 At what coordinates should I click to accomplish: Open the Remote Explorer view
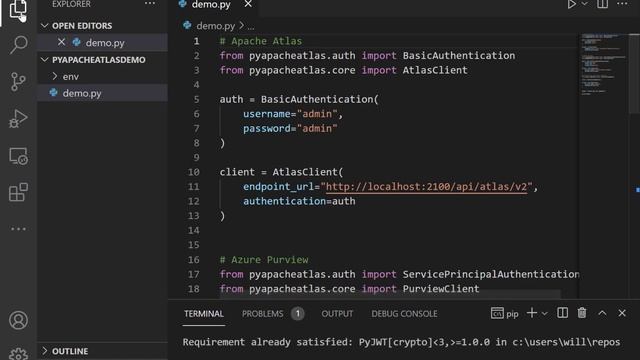pos(18,156)
